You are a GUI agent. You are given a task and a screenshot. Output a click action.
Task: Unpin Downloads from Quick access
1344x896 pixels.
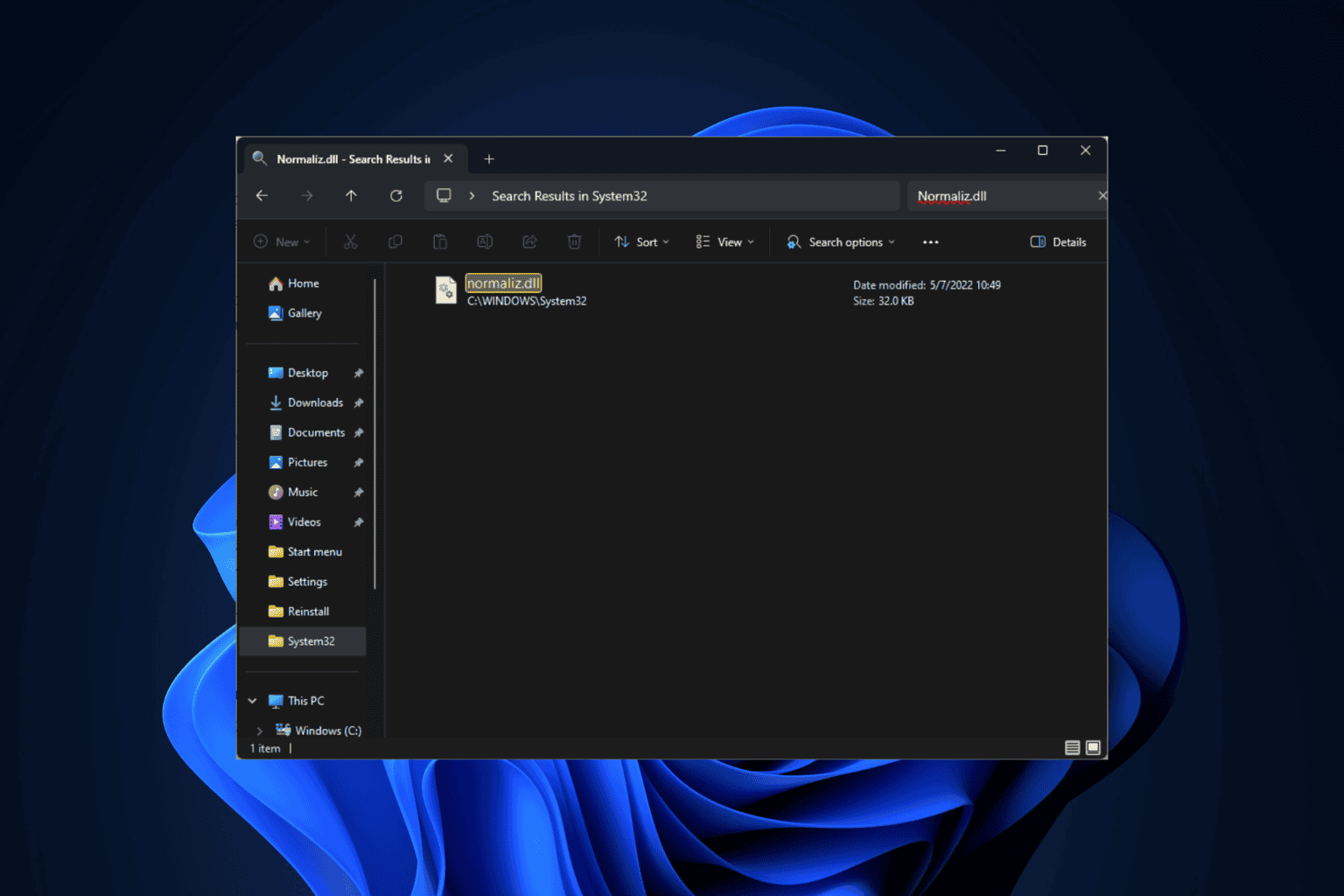point(359,403)
